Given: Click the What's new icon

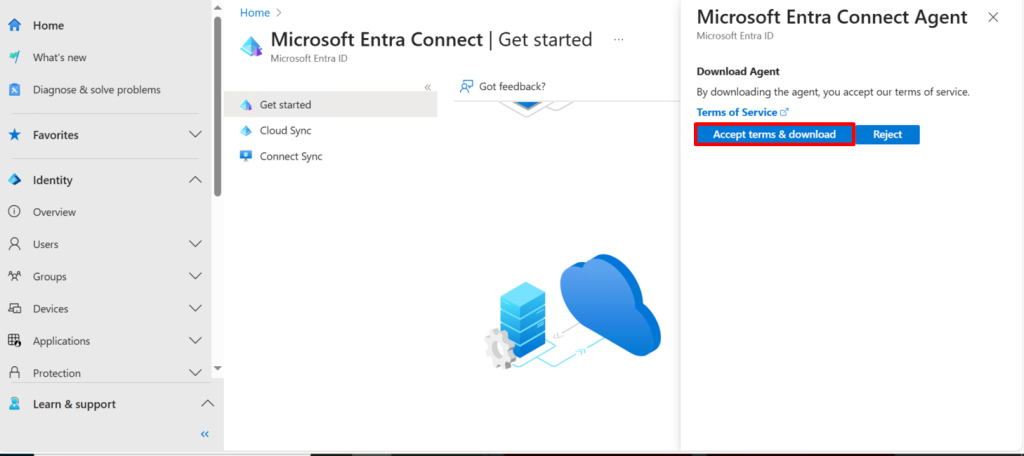Looking at the screenshot, I should coord(14,57).
